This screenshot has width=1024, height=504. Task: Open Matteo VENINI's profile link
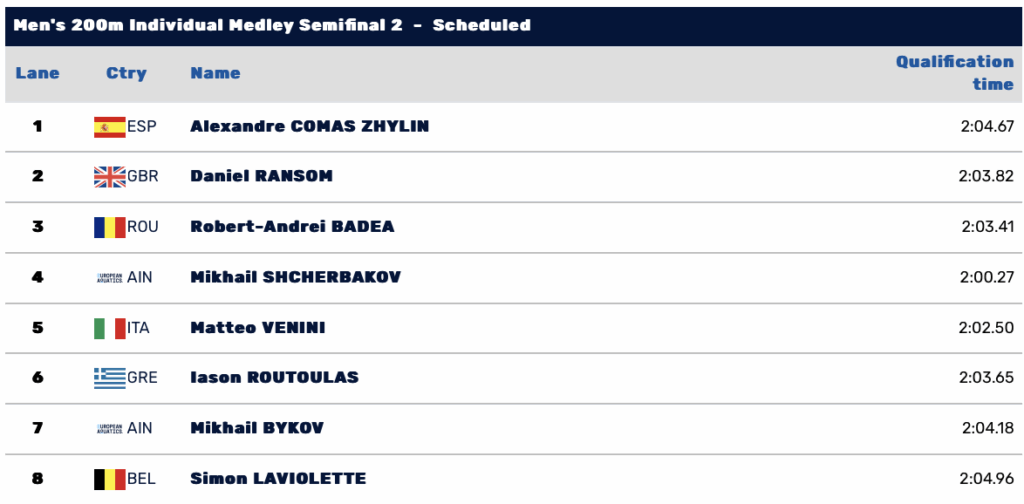click(257, 328)
